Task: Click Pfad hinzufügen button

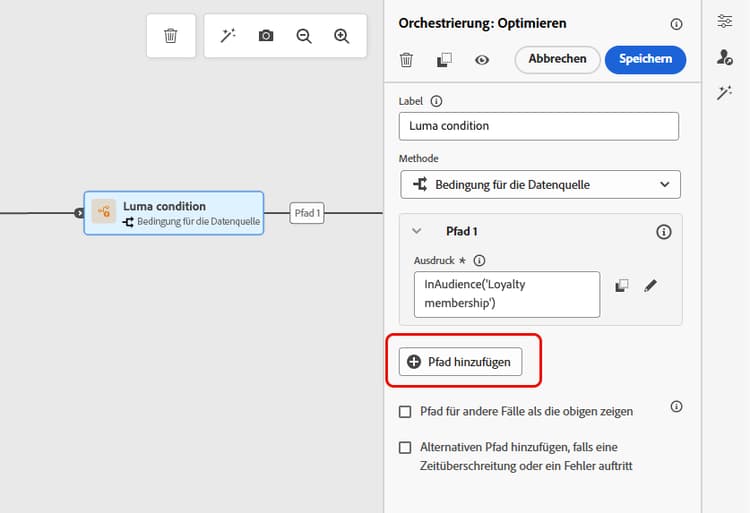Action: pyautogui.click(x=460, y=362)
